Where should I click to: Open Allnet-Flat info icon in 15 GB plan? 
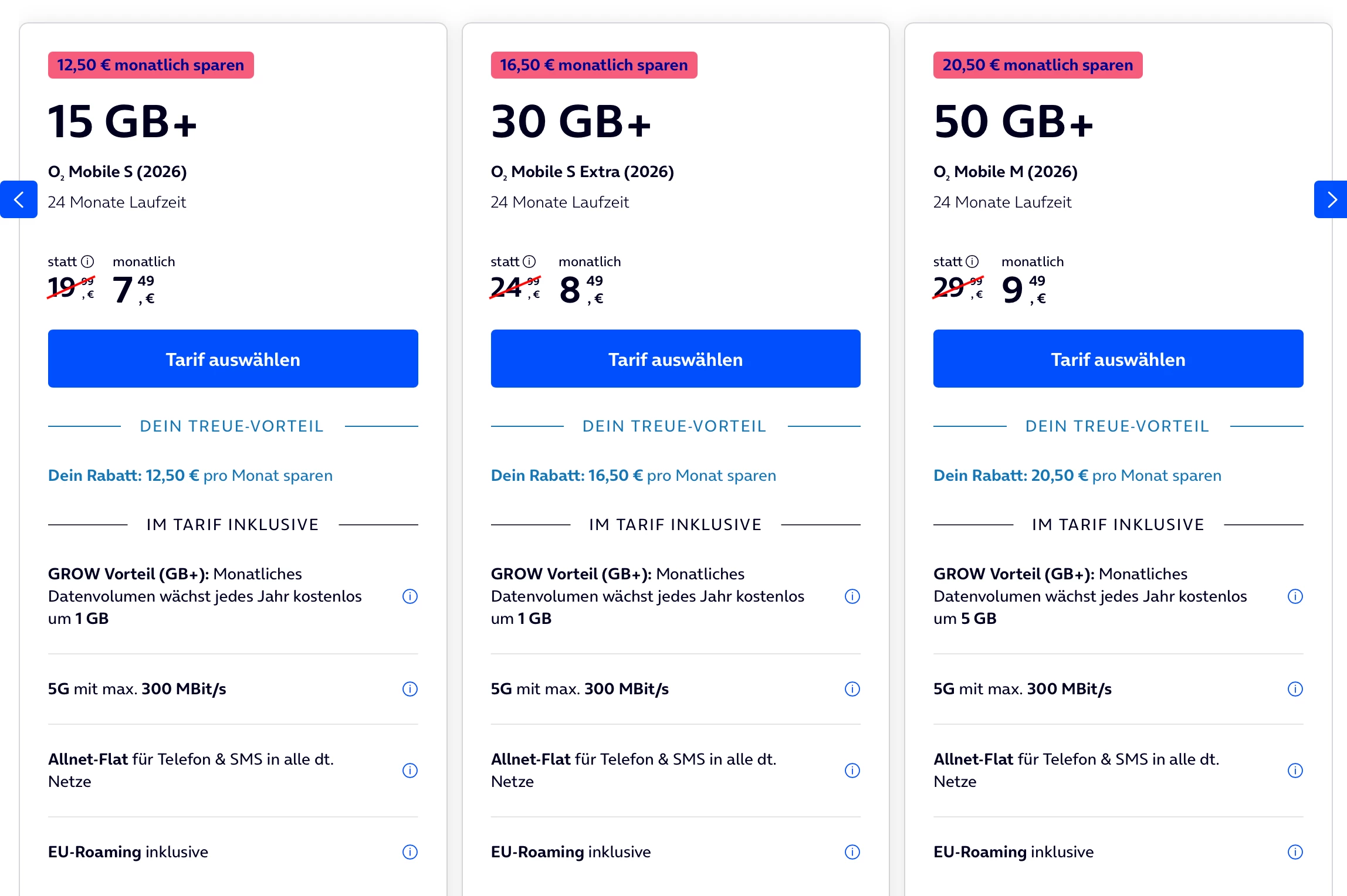pos(410,771)
